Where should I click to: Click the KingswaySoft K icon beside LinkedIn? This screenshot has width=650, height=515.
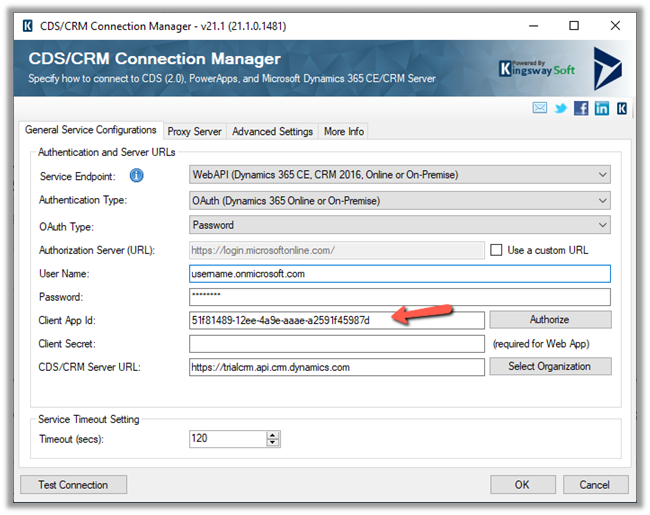click(621, 109)
